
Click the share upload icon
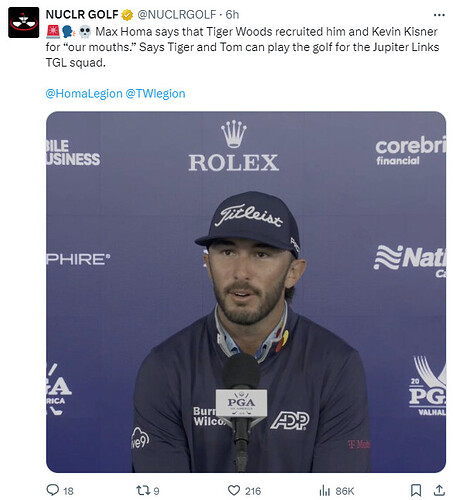(439, 490)
